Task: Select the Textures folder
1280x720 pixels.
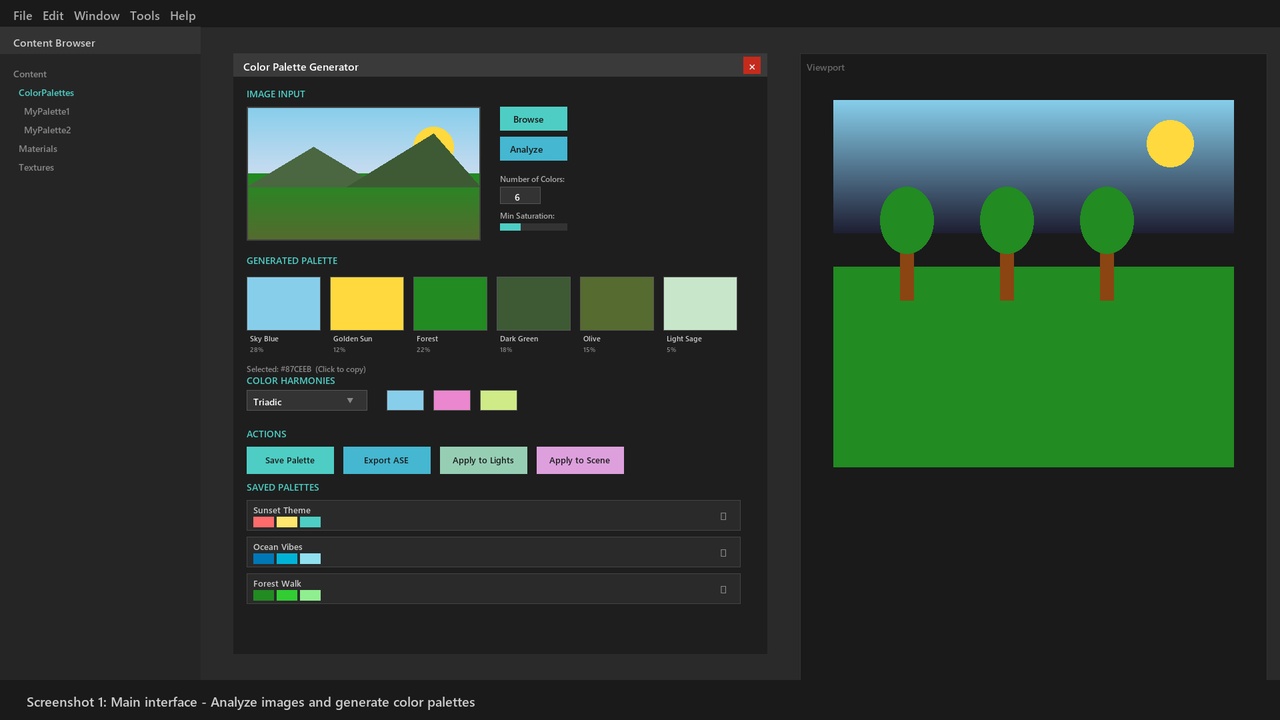Action: pos(36,168)
